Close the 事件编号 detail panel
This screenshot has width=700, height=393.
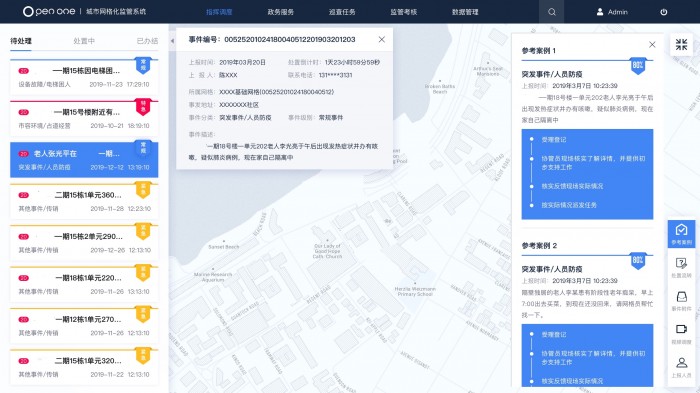(381, 39)
